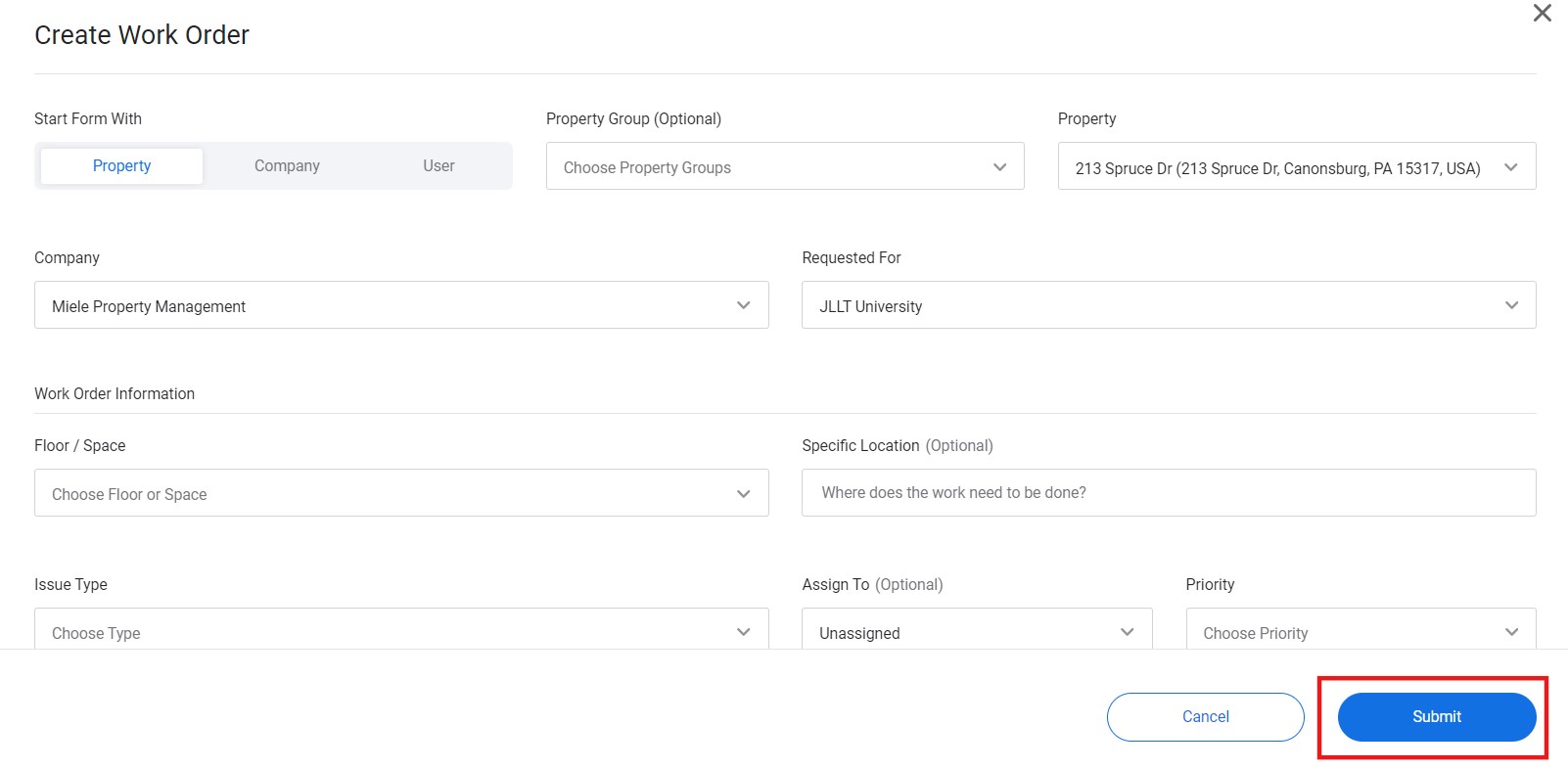The image size is (1568, 770).
Task: Switch to Company start form option
Action: point(287,166)
